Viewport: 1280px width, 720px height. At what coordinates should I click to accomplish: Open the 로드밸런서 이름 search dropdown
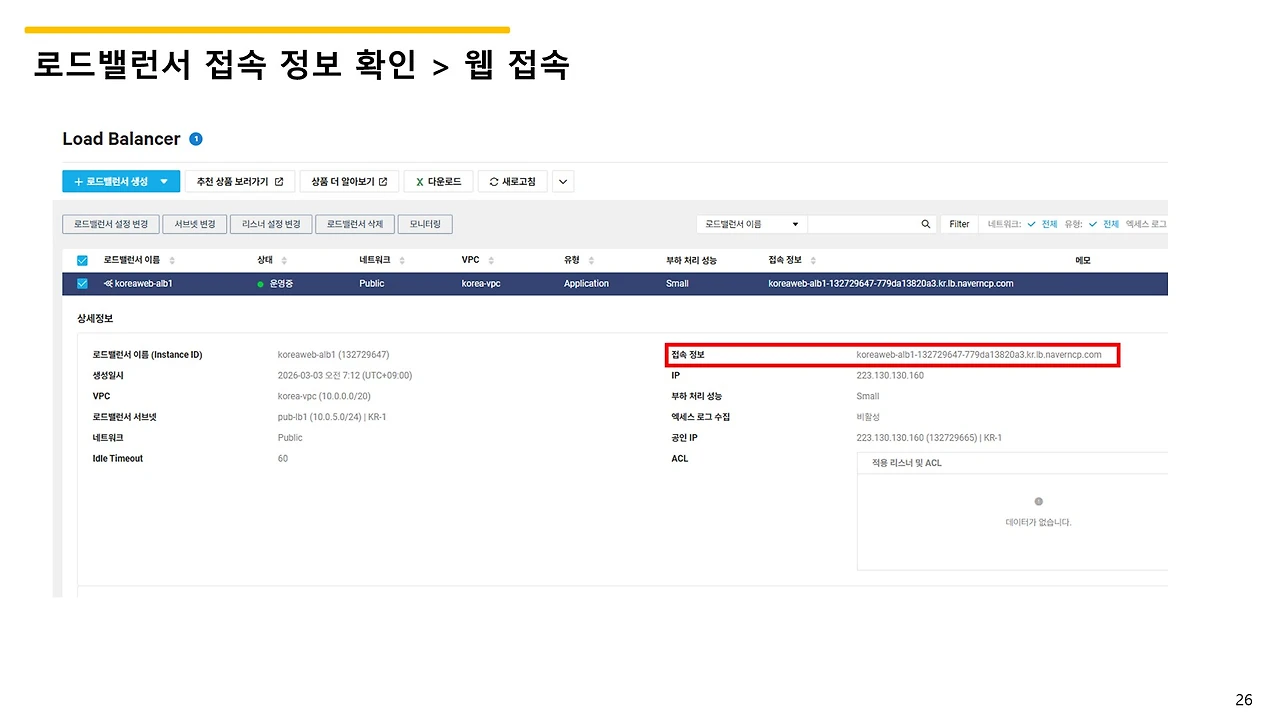click(x=795, y=223)
